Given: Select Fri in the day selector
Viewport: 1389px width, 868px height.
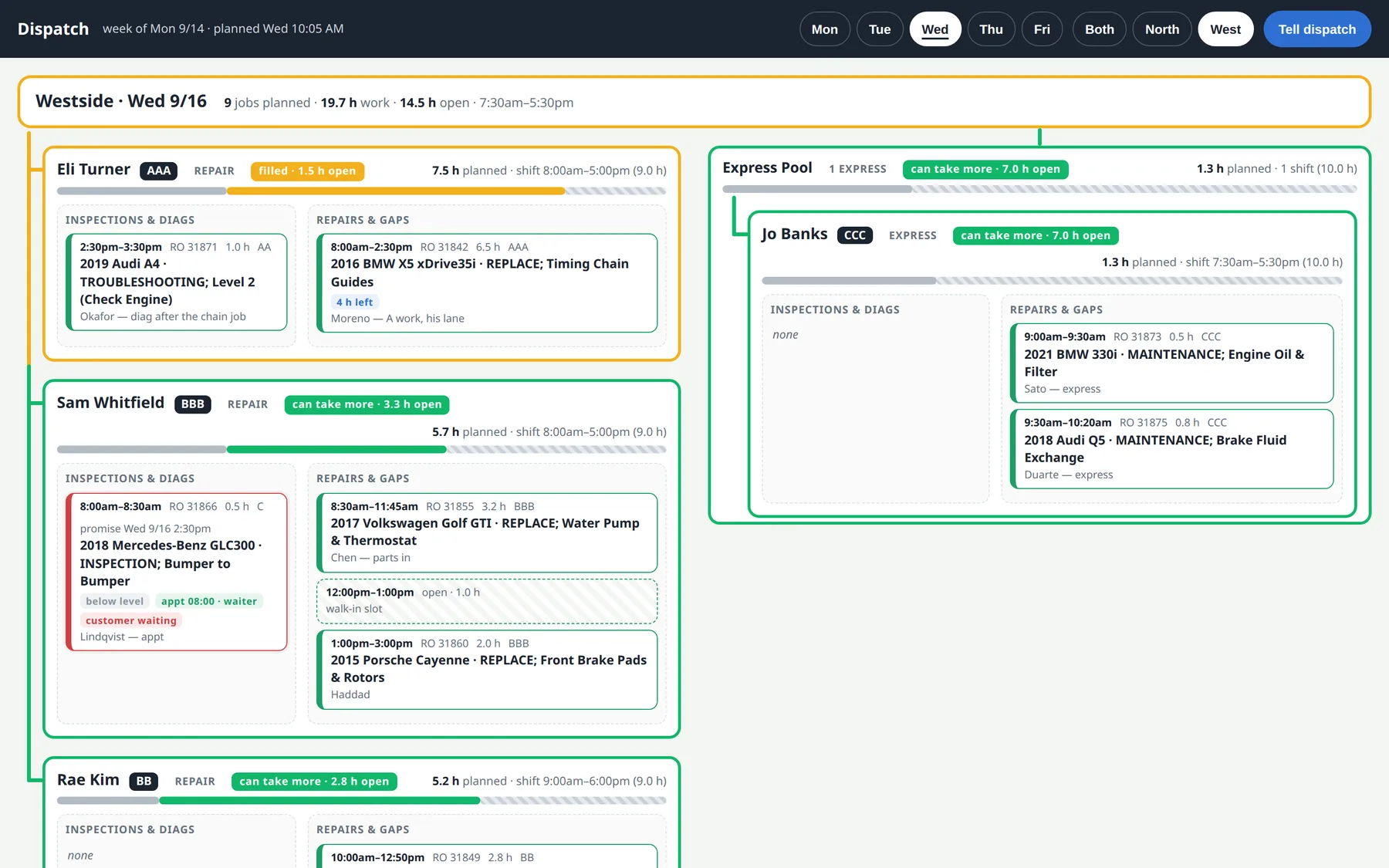Looking at the screenshot, I should (x=1042, y=29).
